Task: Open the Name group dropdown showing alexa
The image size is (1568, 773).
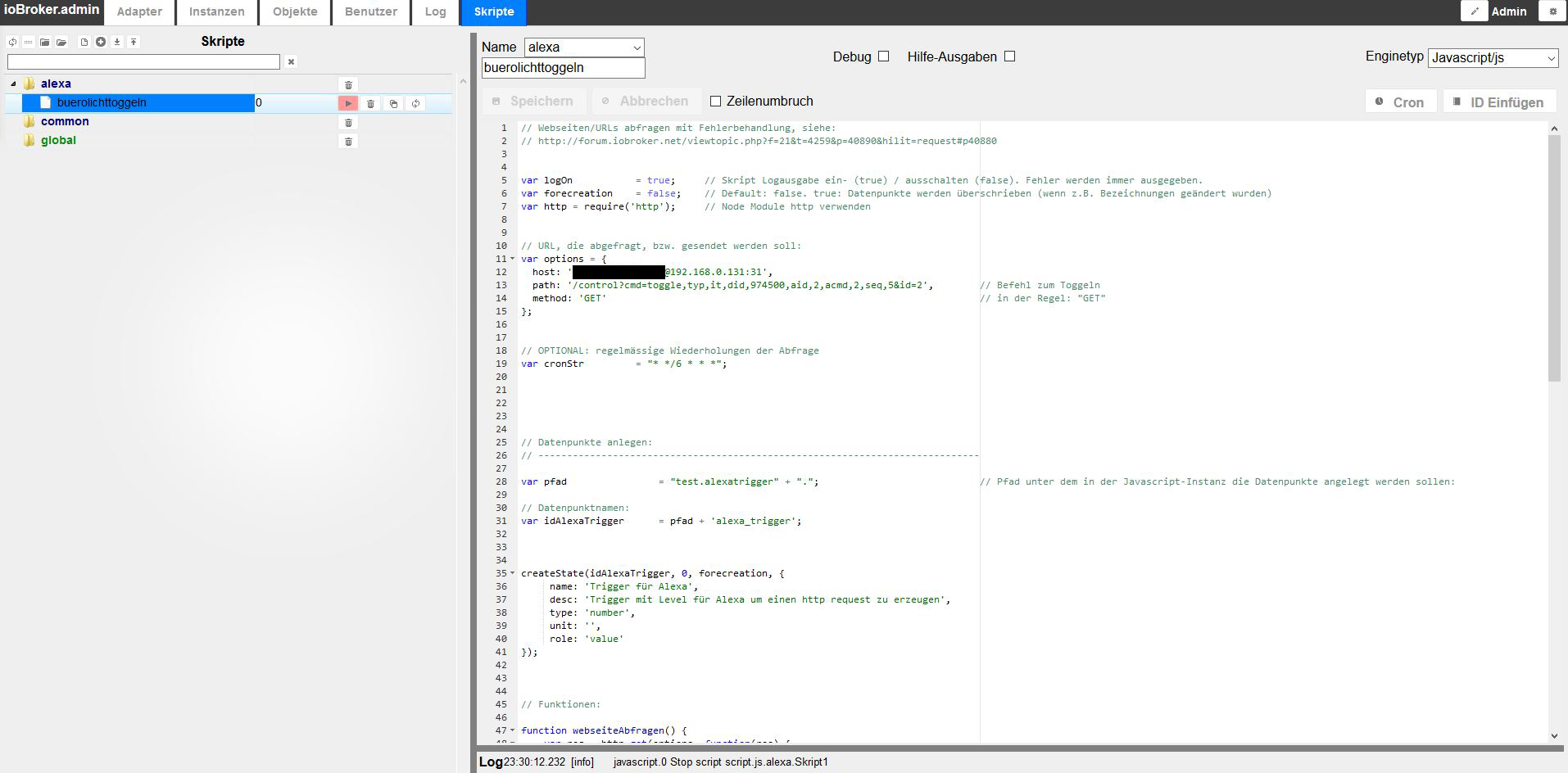Action: [584, 47]
